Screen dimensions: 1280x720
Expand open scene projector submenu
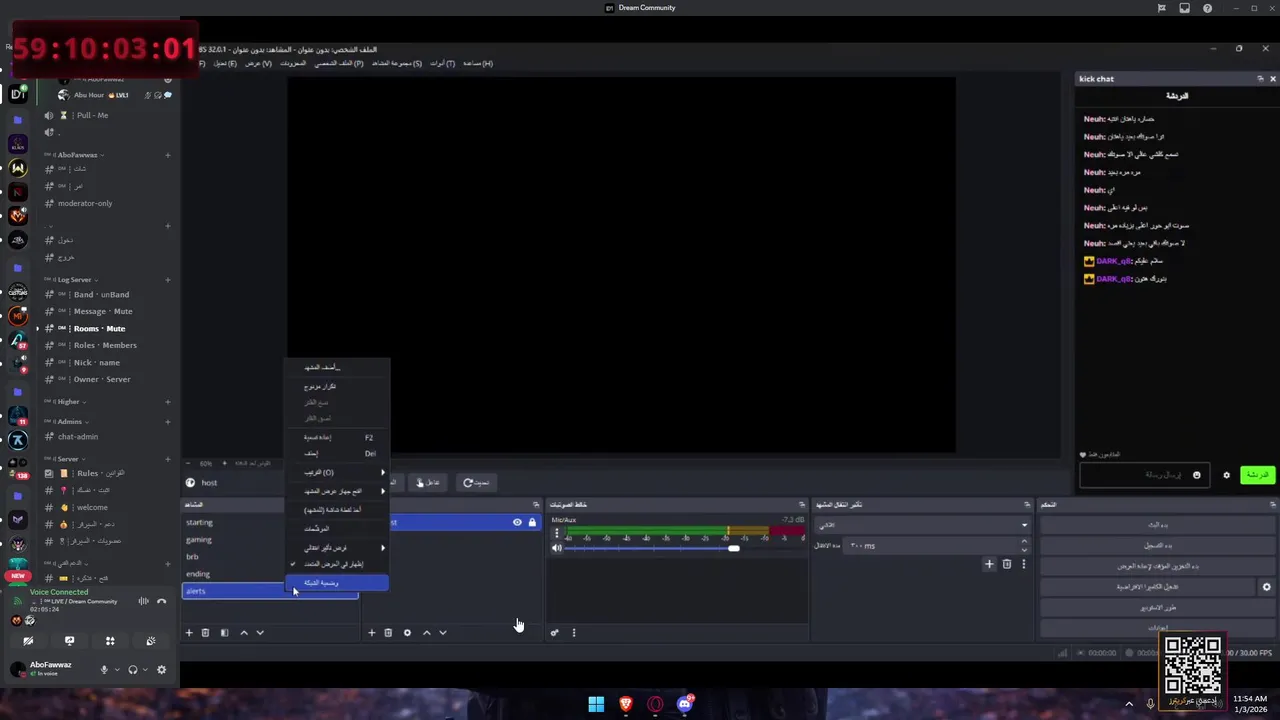tap(336, 491)
